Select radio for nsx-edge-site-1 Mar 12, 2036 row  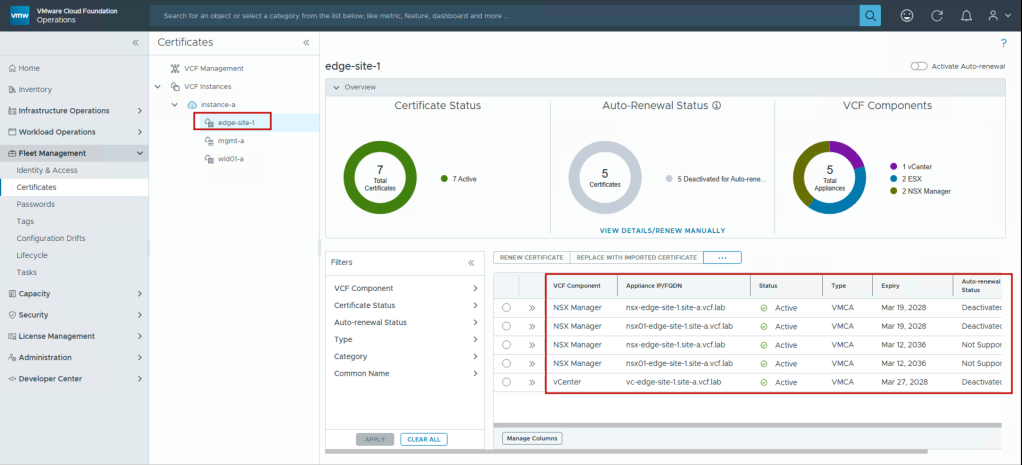tap(506, 345)
